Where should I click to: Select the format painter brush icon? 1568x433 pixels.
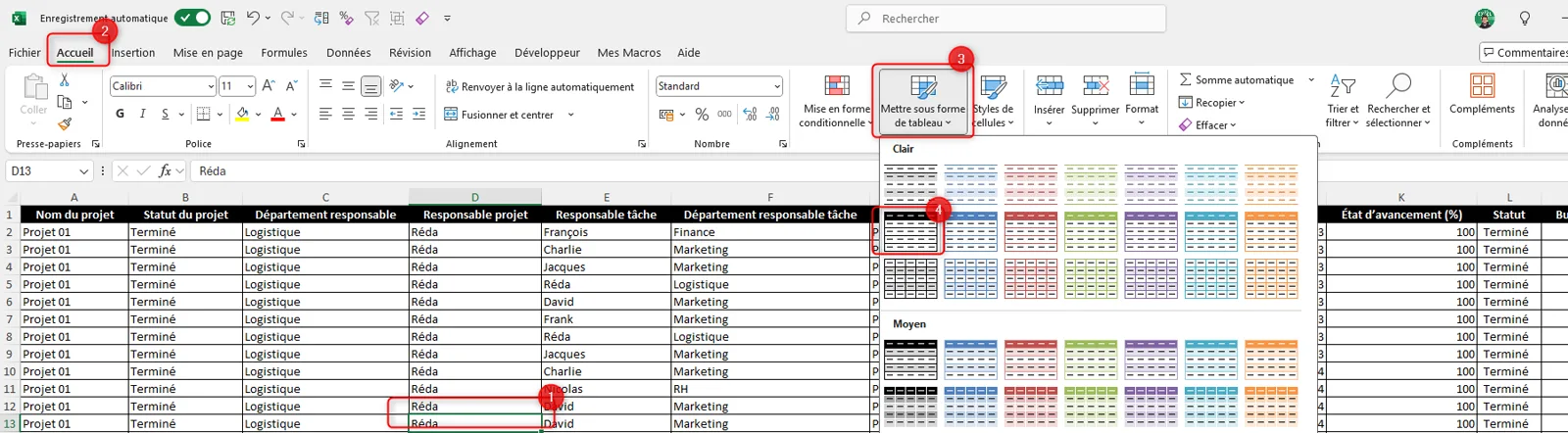point(65,123)
